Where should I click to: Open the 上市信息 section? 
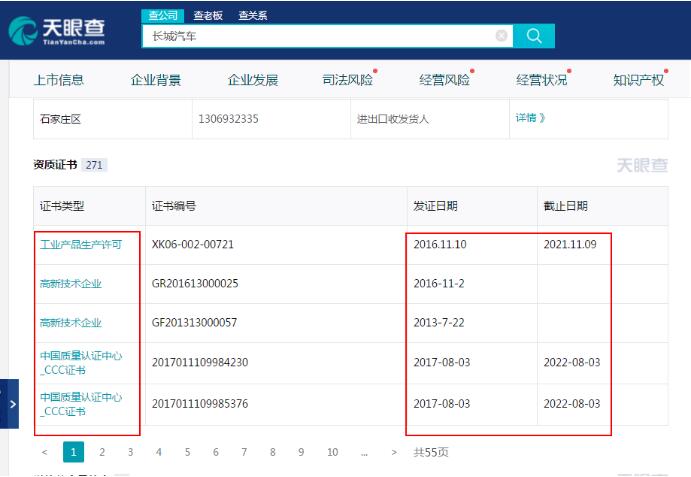tap(59, 80)
